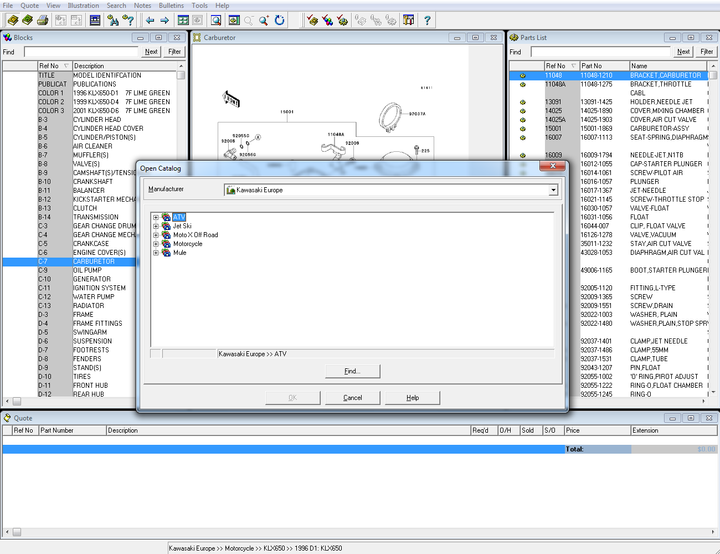Image resolution: width=720 pixels, height=554 pixels.
Task: Click the Find... button in Open Catalog
Action: pyautogui.click(x=353, y=371)
